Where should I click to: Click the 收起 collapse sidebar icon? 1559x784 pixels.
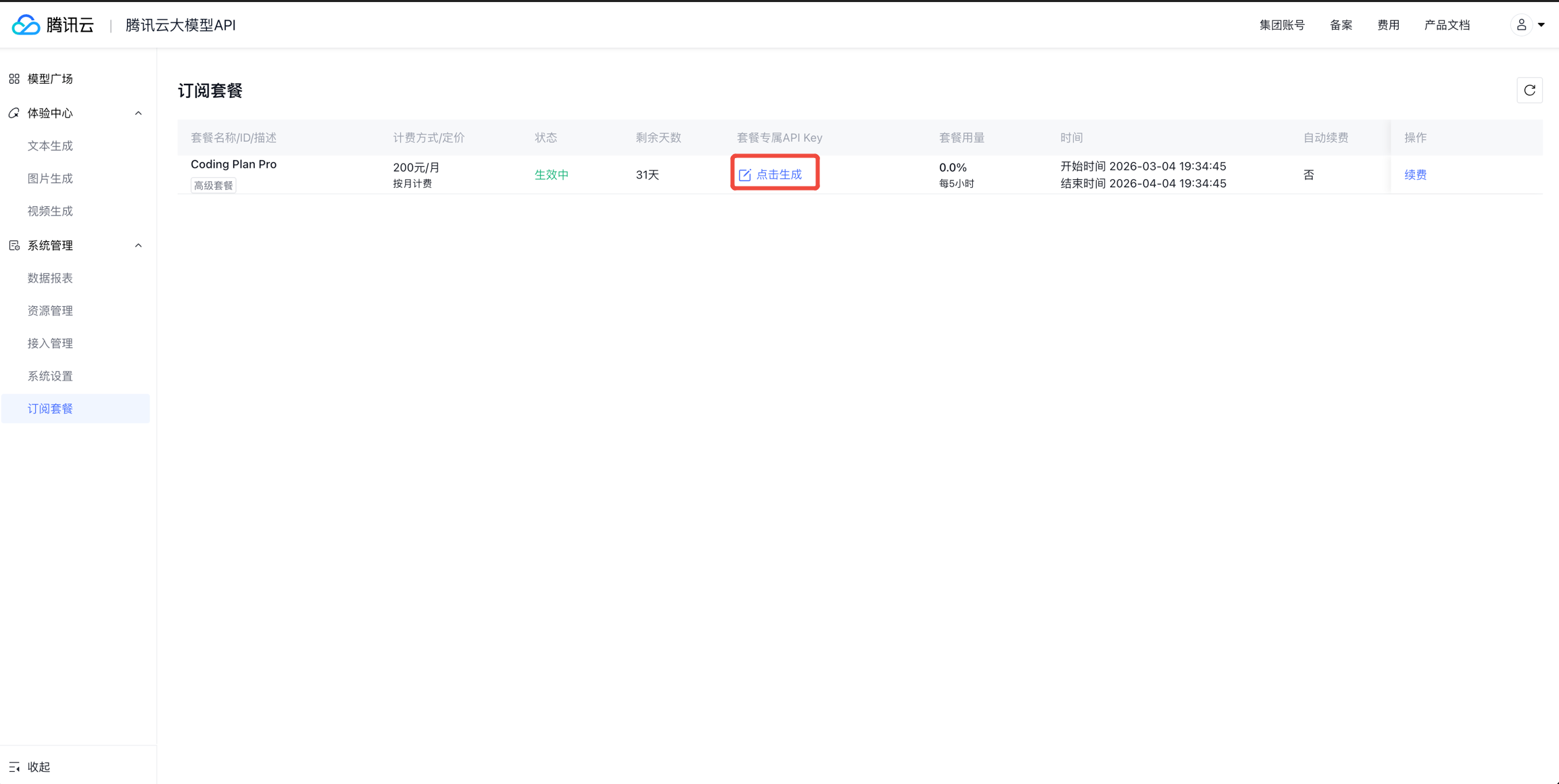14,767
